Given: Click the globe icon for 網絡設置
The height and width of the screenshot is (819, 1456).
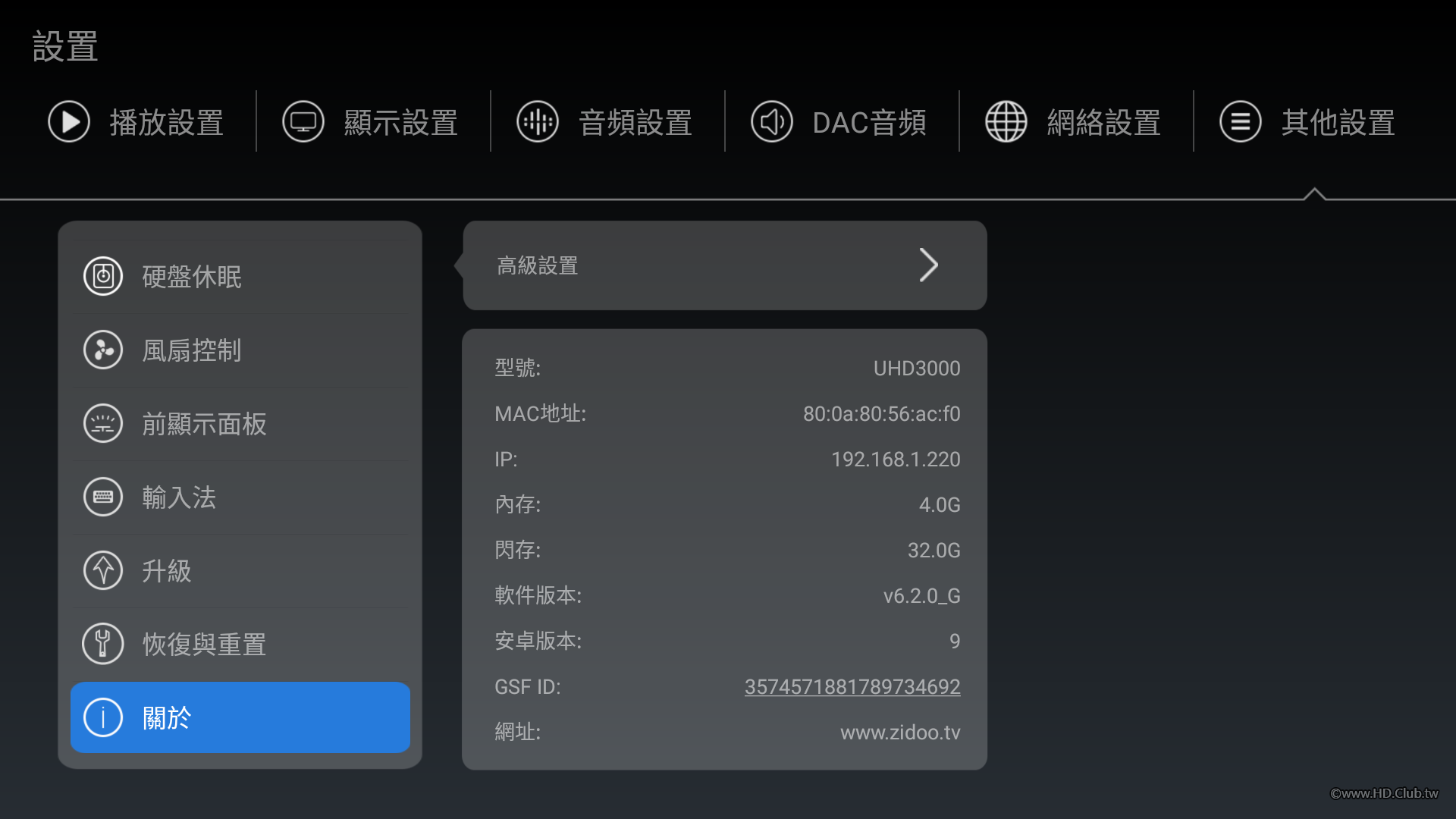Looking at the screenshot, I should click(x=1006, y=121).
